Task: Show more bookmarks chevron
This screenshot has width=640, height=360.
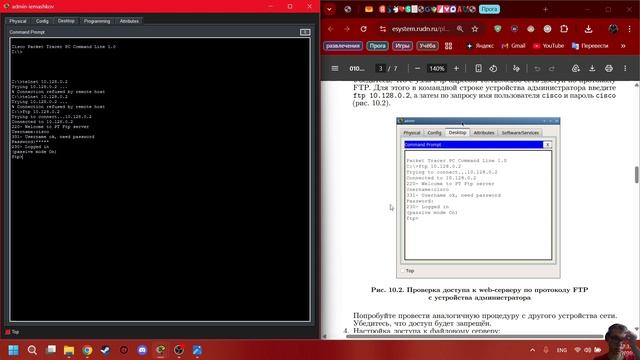Action: pyautogui.click(x=623, y=46)
